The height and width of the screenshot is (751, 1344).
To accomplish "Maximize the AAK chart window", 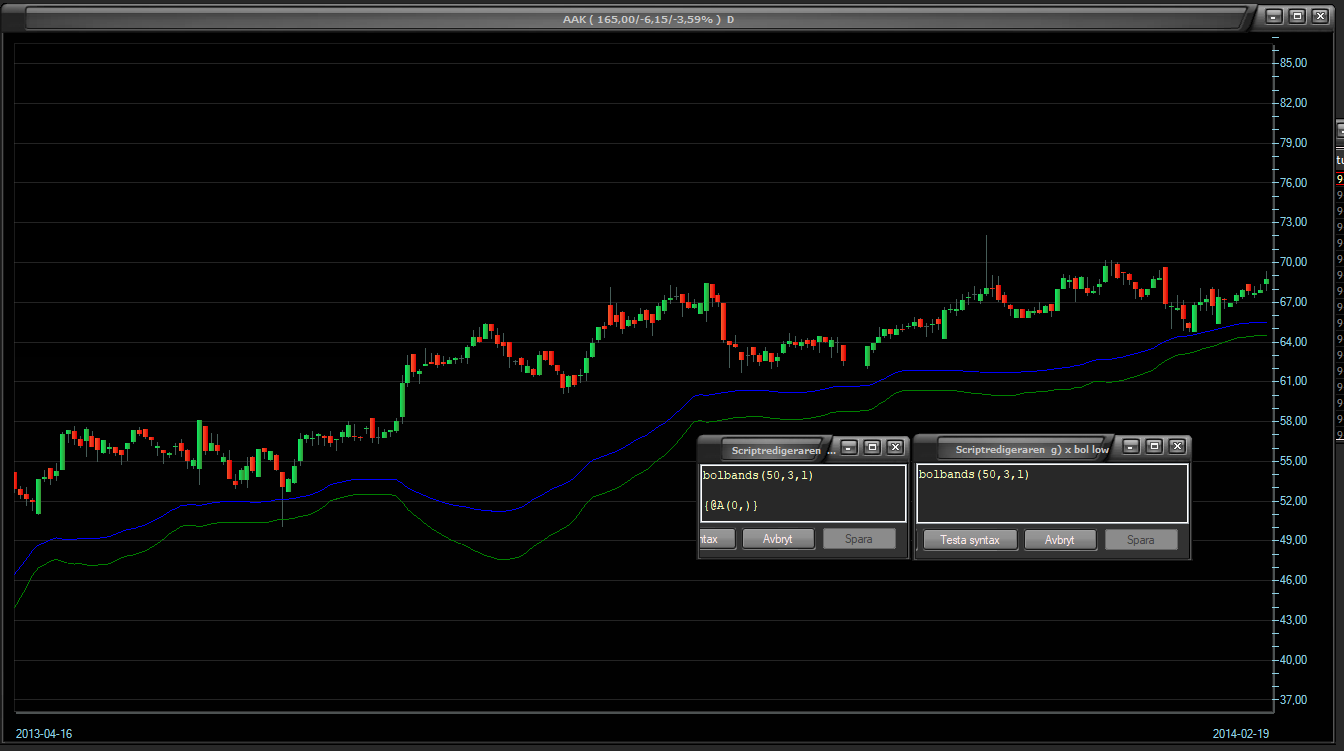I will pyautogui.click(x=1297, y=16).
